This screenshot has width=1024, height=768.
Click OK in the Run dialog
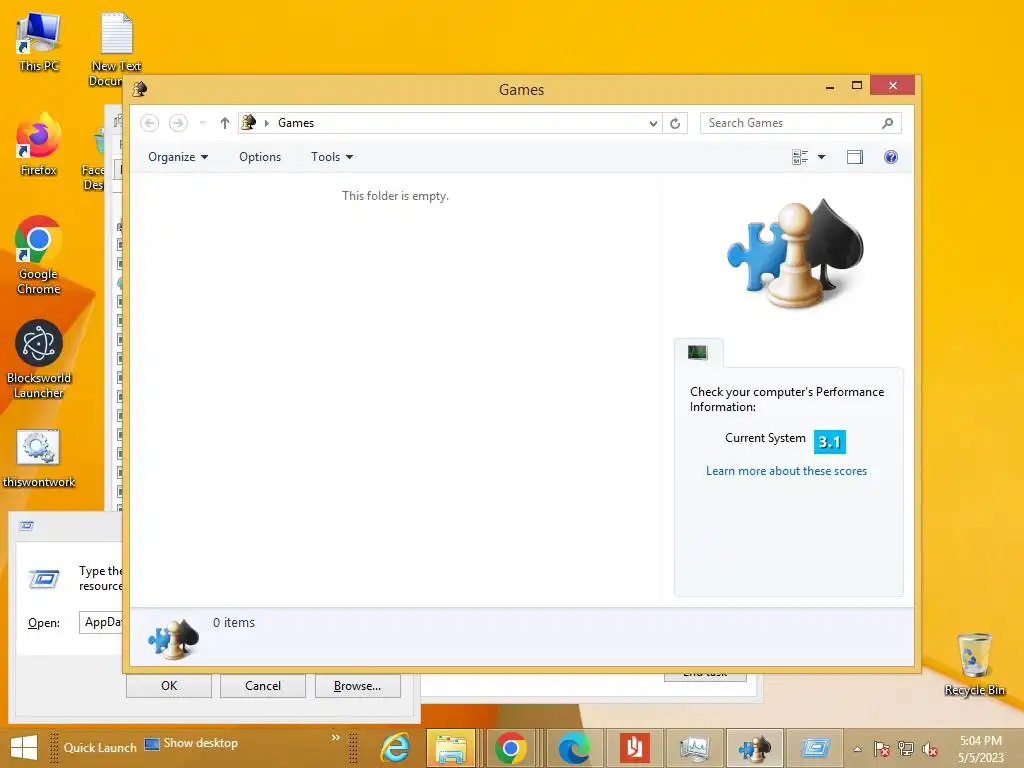tap(168, 686)
